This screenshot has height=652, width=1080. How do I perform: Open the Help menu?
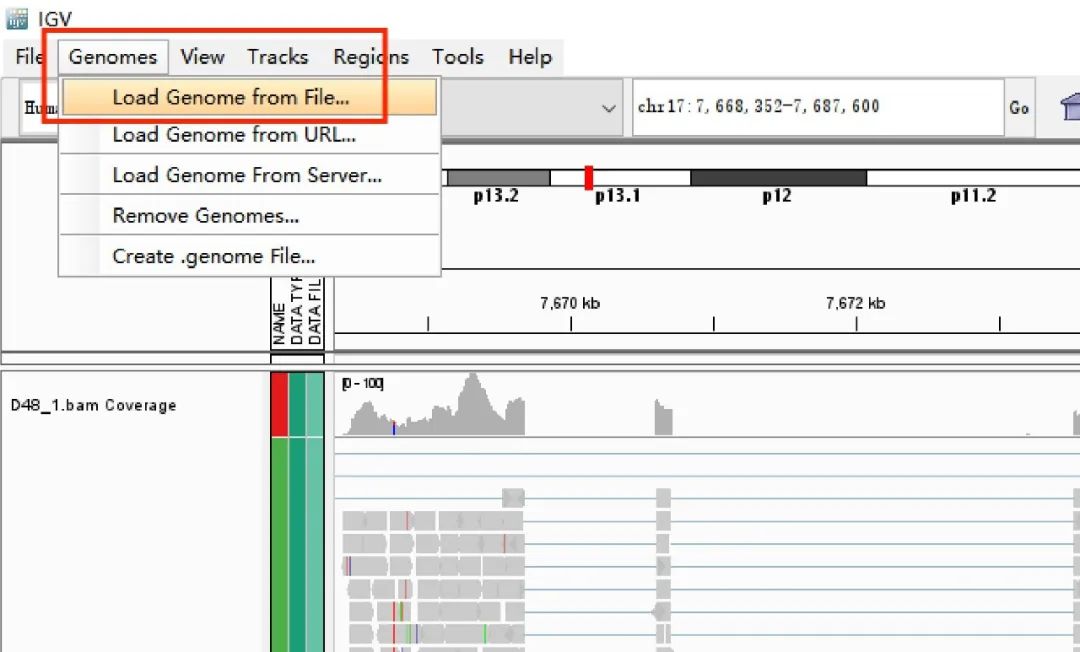coord(530,56)
